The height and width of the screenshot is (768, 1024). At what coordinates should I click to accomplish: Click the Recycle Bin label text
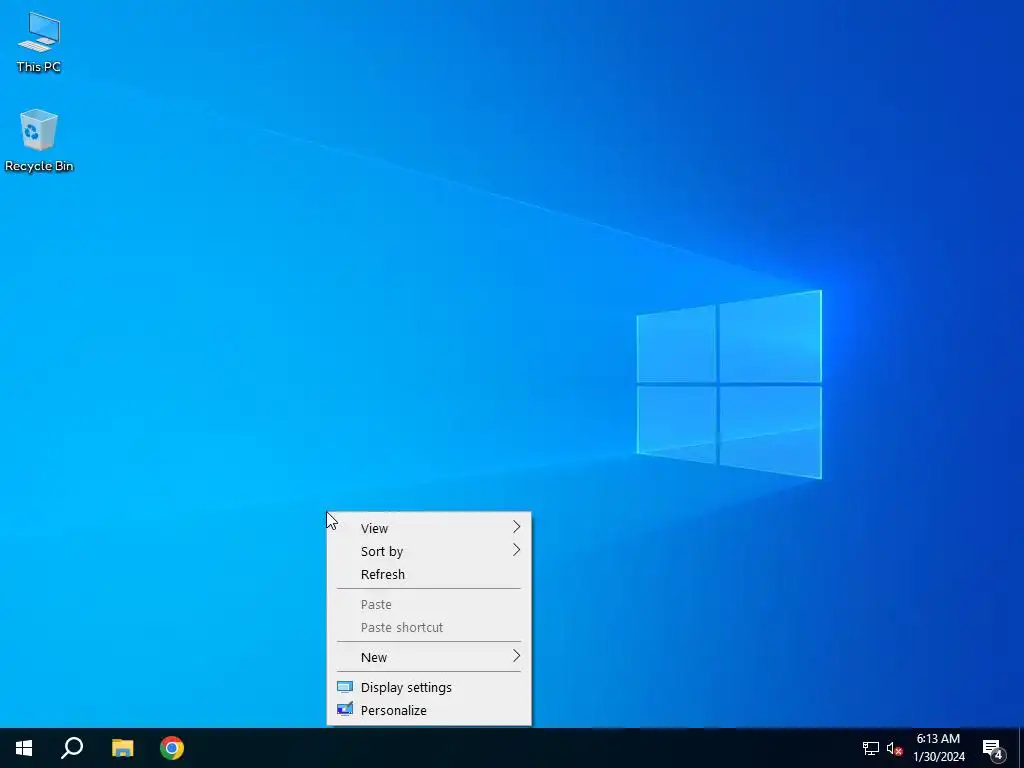(x=39, y=166)
